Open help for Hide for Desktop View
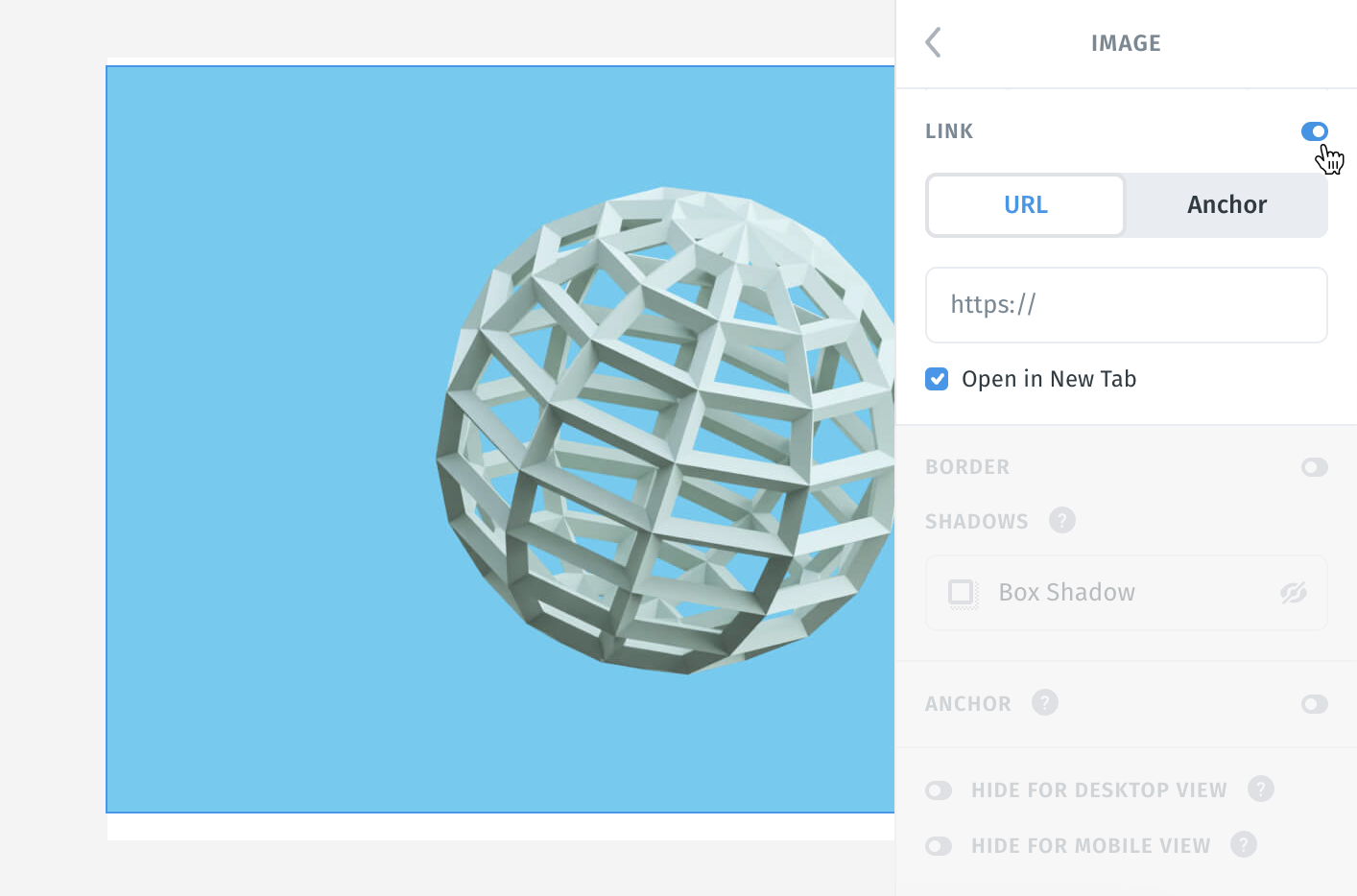The width and height of the screenshot is (1357, 896). [1260, 789]
